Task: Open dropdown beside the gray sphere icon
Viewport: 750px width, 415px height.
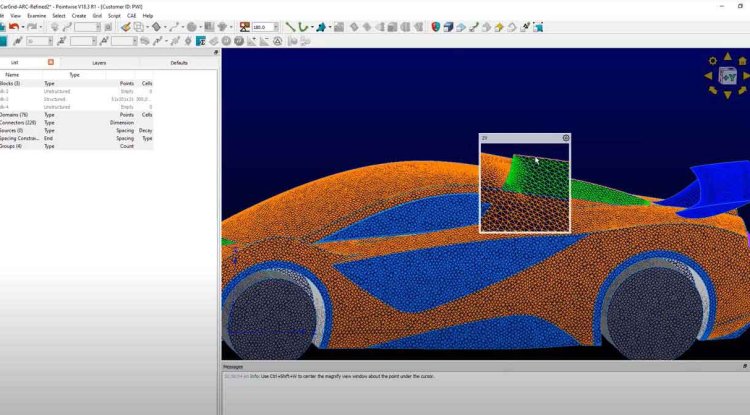Action: (x=200, y=27)
